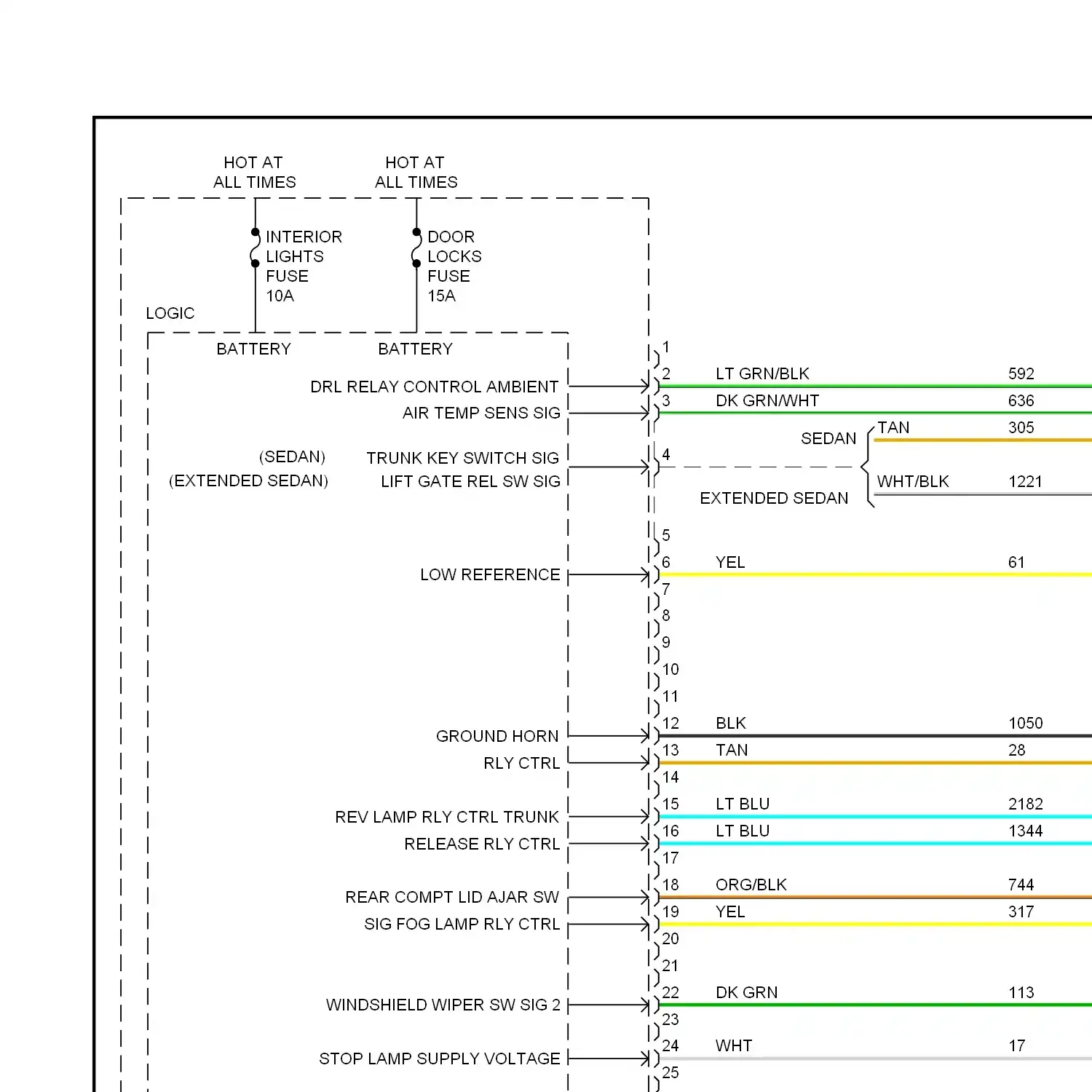Screen dimensions: 1092x1092
Task: Click EXTENDED SEDAN label below the WHT/BLK wire
Action: click(x=774, y=498)
